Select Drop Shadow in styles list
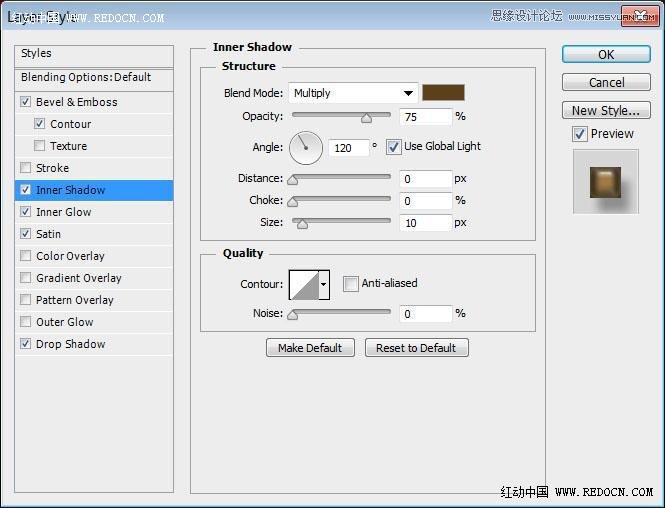Viewport: 665px width, 508px height. click(x=70, y=344)
